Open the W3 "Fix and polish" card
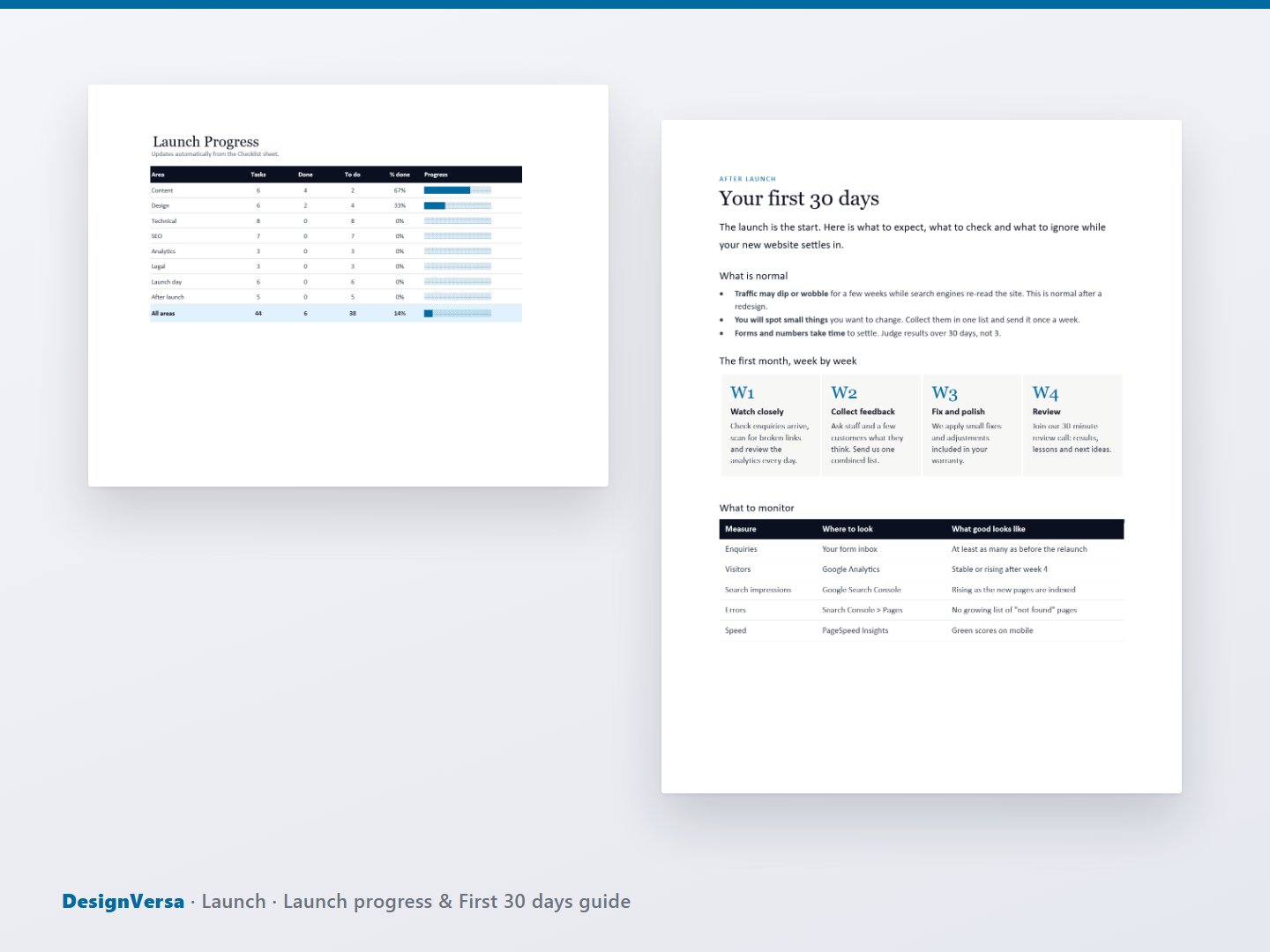This screenshot has width=1270, height=952. (x=972, y=426)
